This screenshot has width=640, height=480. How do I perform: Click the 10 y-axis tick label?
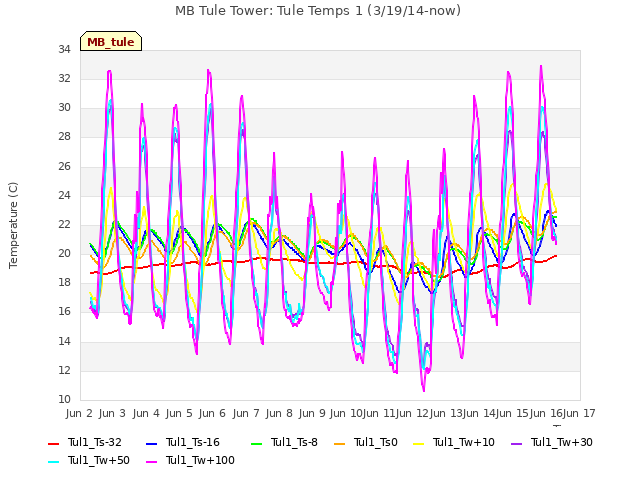click(64, 399)
